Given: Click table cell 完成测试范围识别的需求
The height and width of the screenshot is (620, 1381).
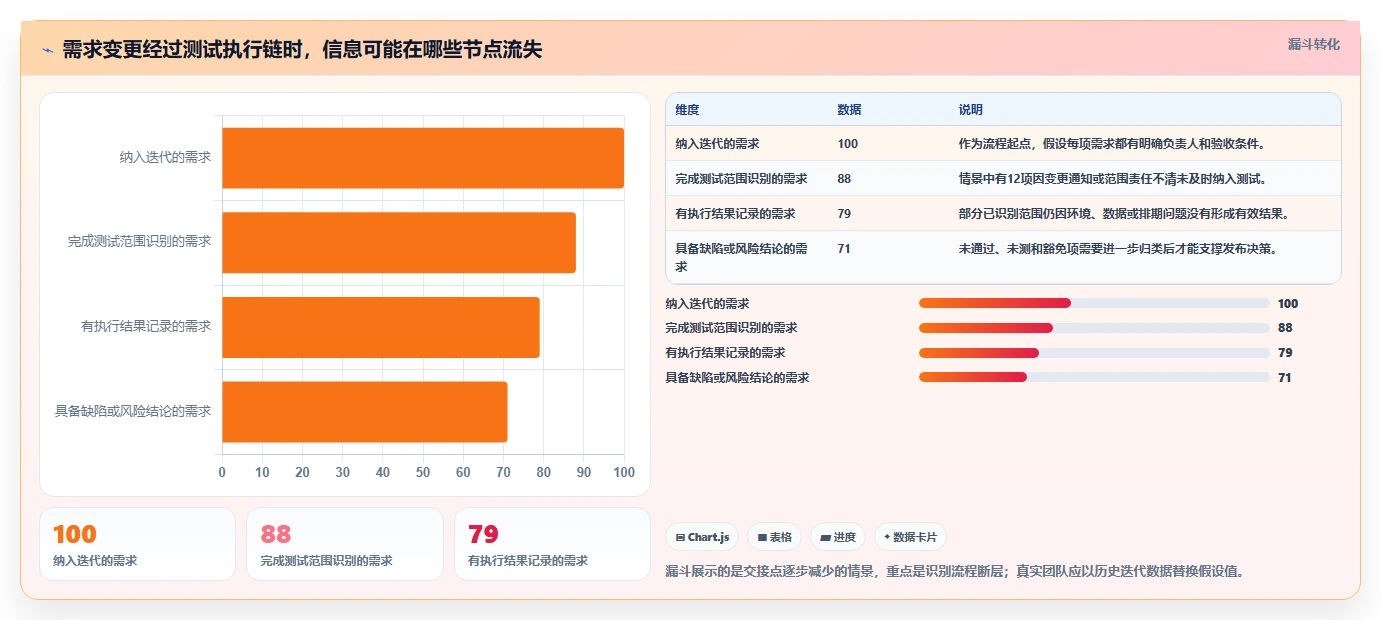Looking at the screenshot, I should (x=741, y=179).
